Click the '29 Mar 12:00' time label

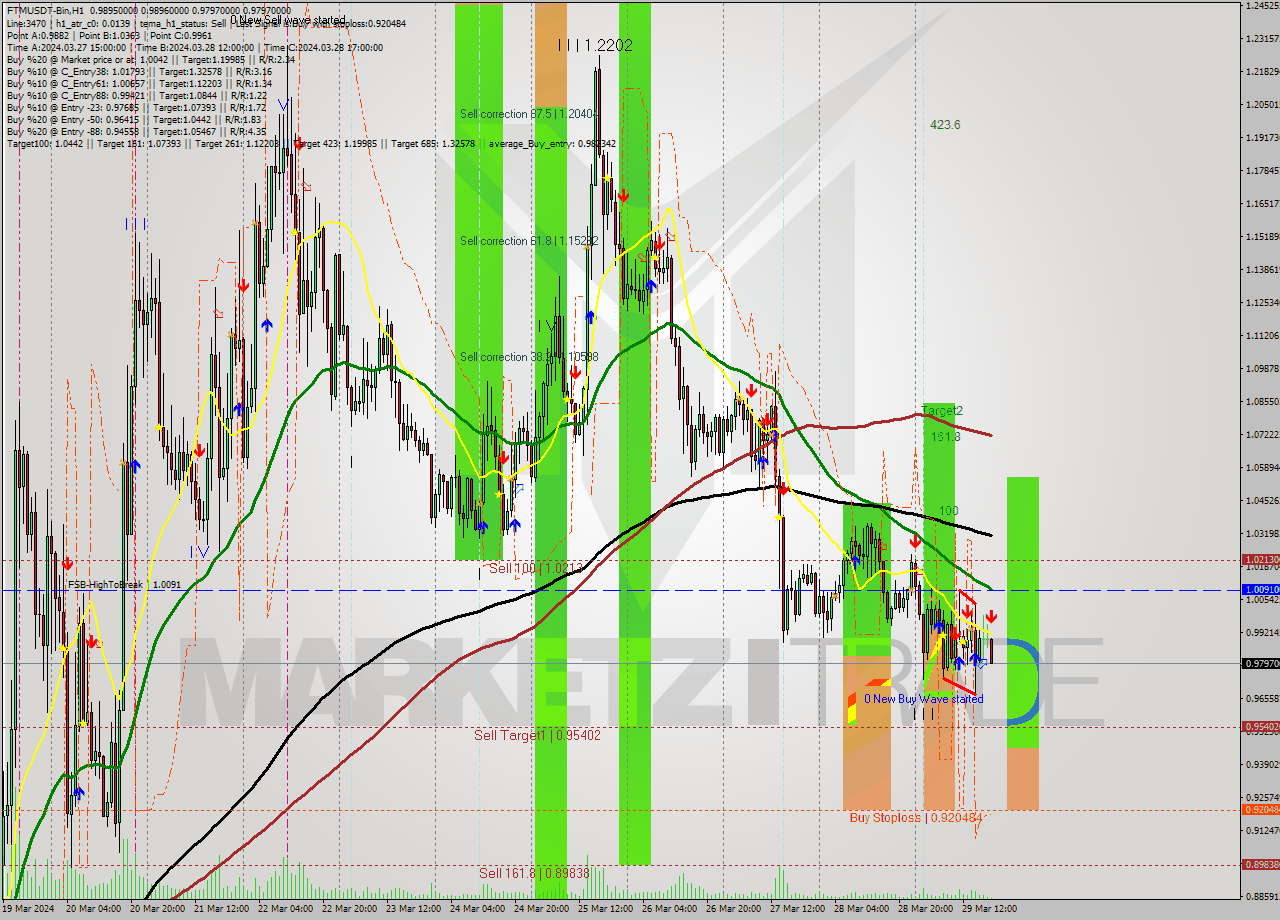990,909
